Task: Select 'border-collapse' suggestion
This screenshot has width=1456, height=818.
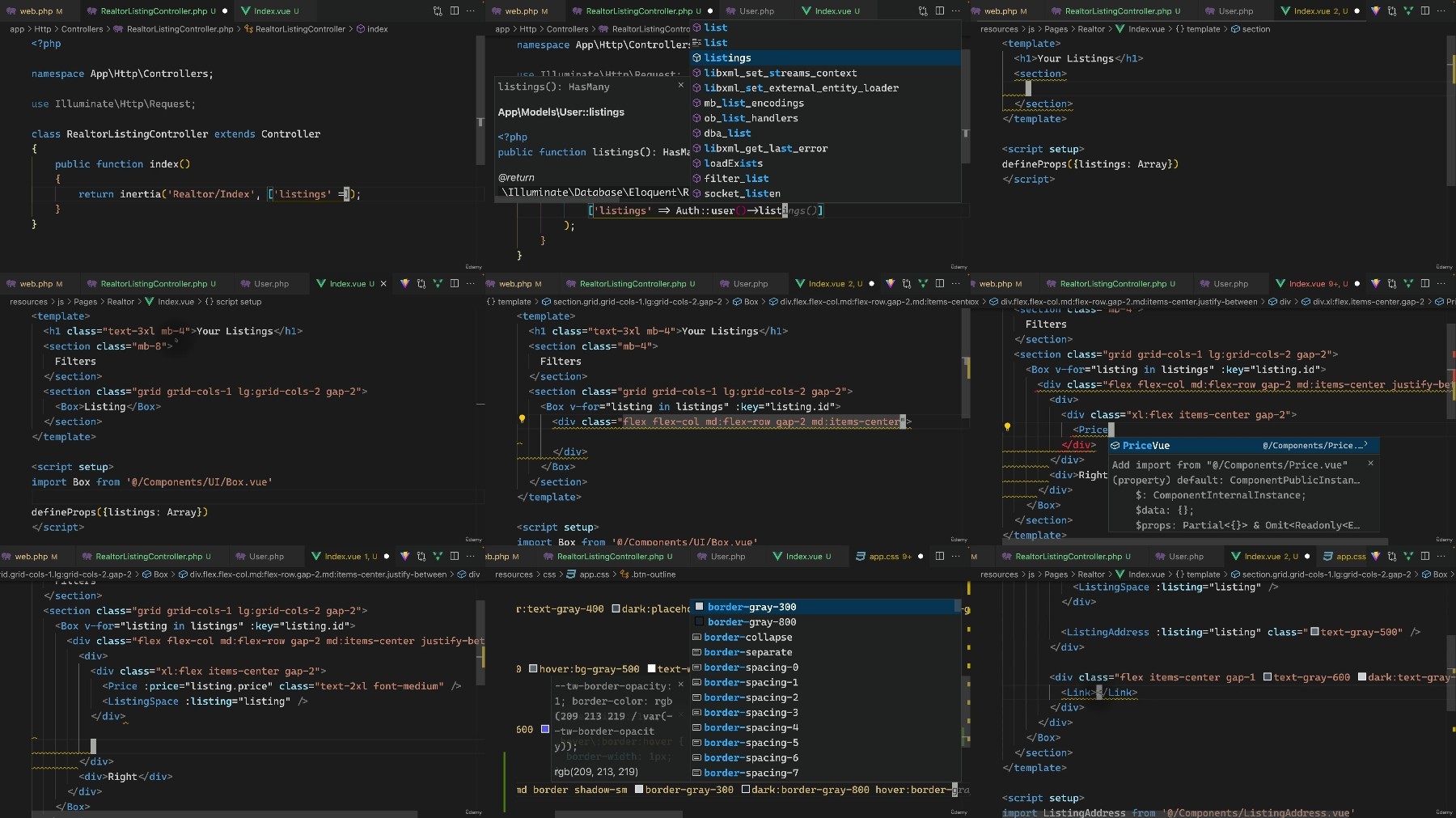Action: (x=825, y=638)
